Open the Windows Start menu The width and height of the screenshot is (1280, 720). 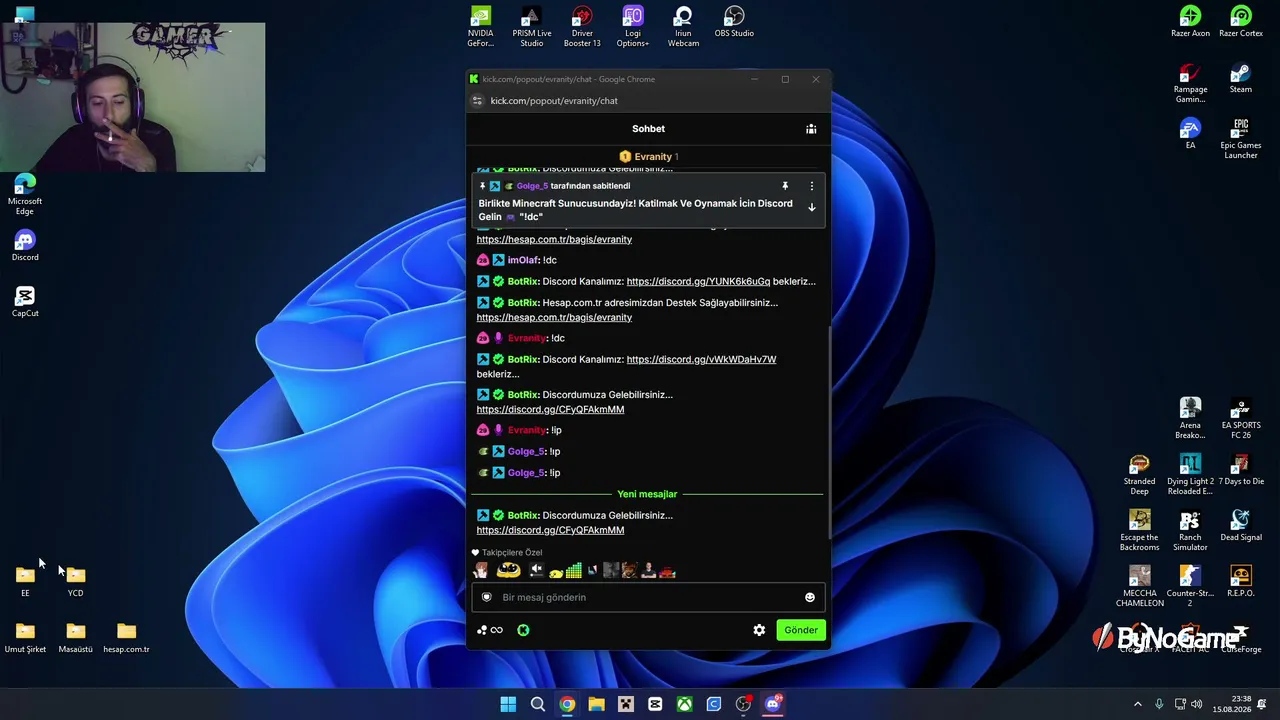(508, 704)
